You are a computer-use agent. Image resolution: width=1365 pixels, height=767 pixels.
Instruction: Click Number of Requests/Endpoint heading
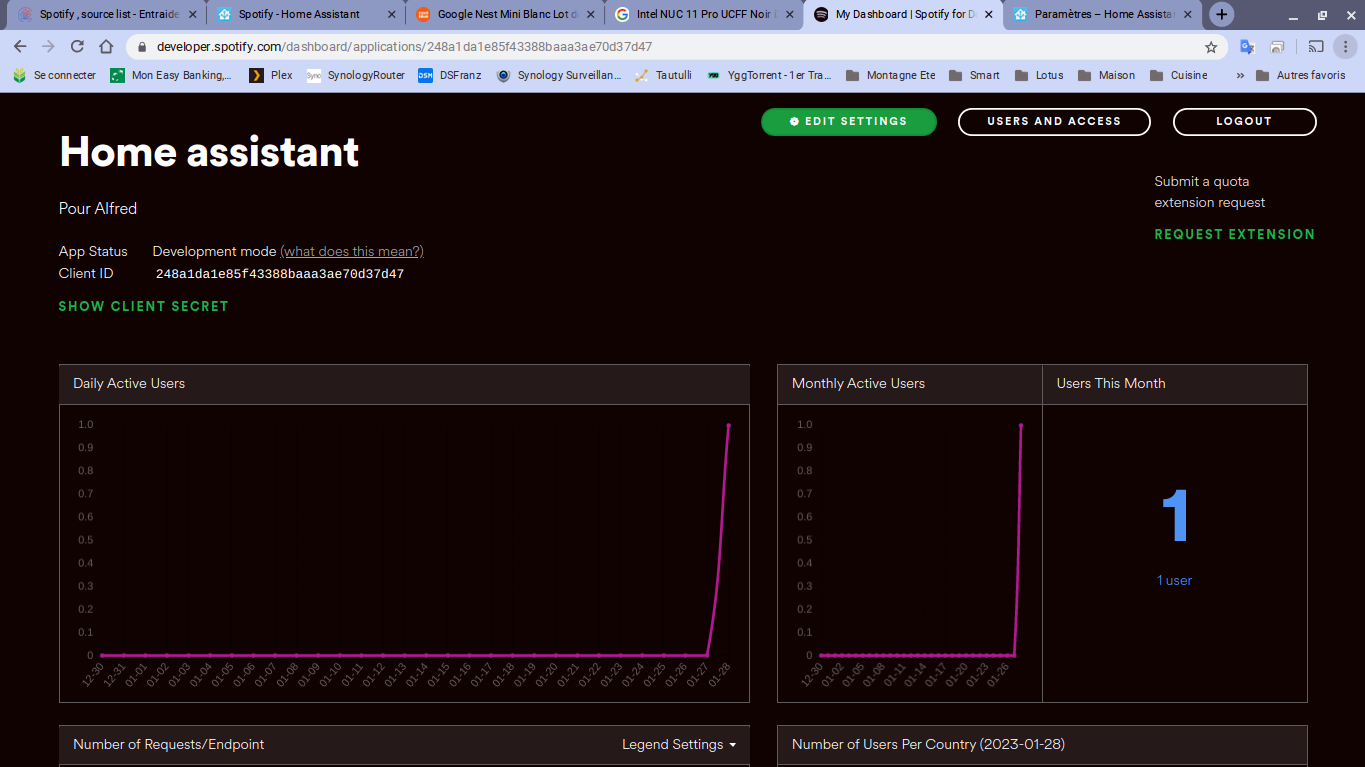169,744
